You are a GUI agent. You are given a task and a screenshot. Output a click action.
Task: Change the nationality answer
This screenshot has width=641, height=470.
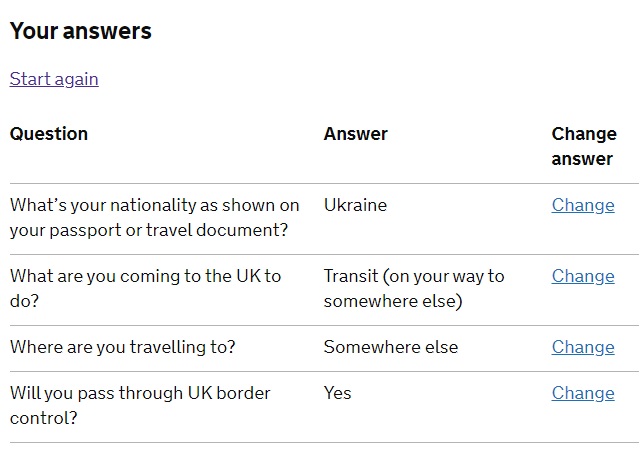coord(583,205)
